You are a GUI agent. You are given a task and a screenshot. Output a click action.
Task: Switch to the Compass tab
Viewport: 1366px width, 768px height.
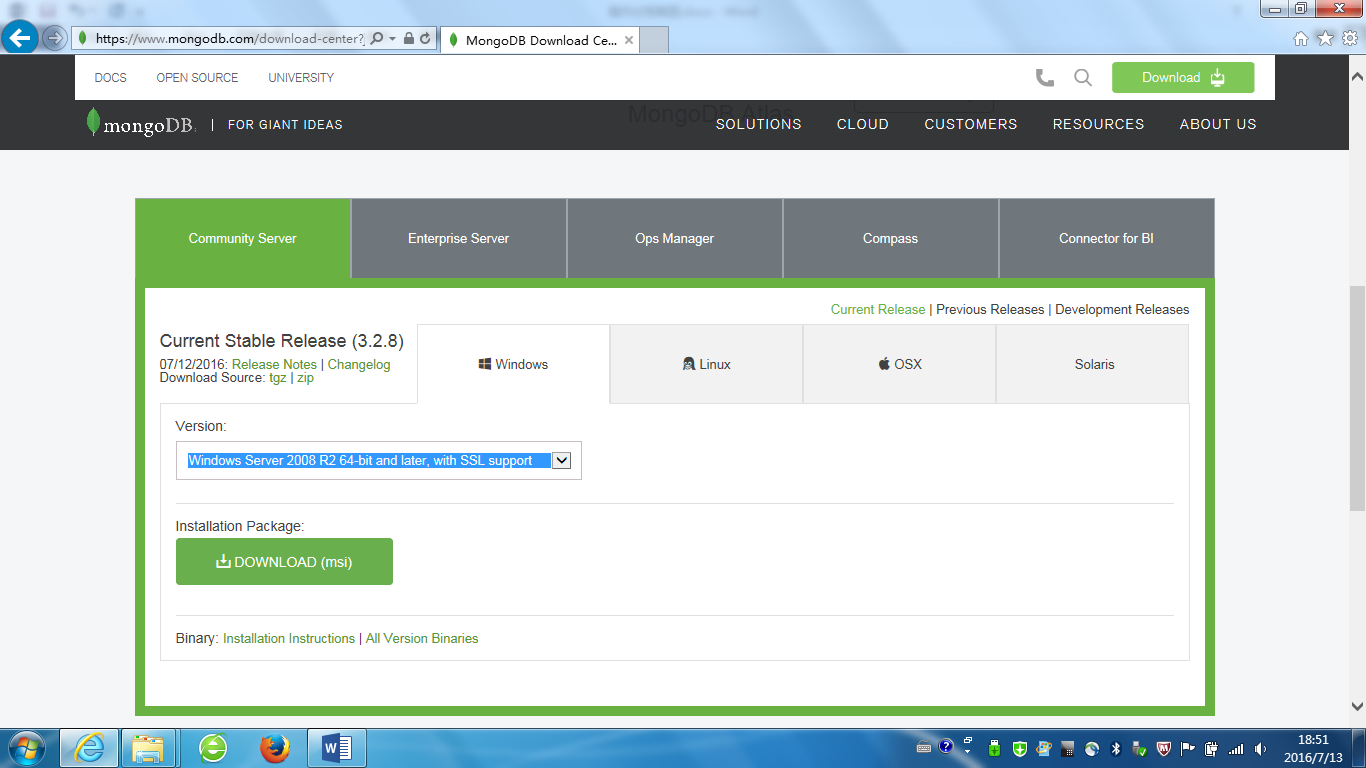point(891,238)
